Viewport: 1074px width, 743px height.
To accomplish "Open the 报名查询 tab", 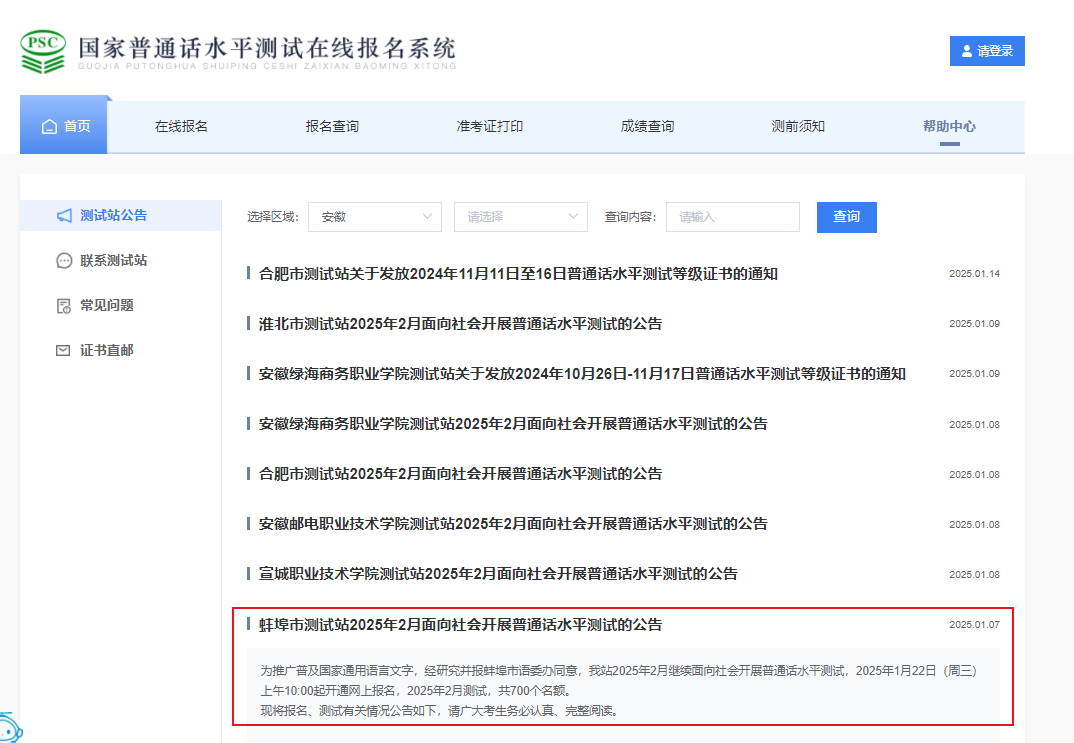I will click(x=332, y=127).
